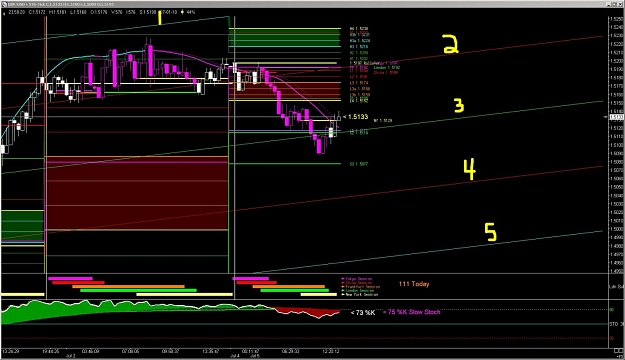The width and height of the screenshot is (625, 360).
Task: Click the 1.5250 label at top of price axis
Action: 616,19
